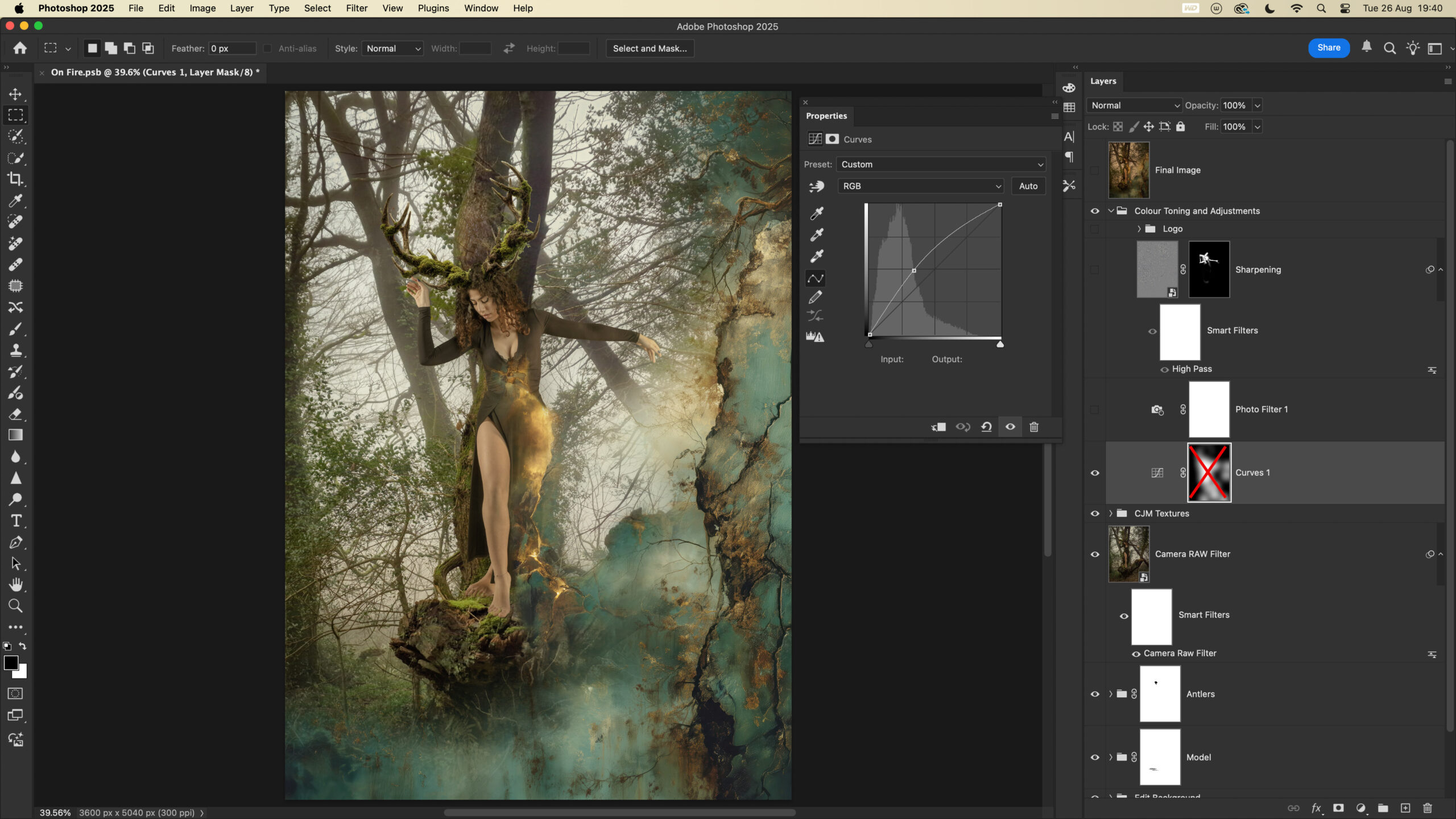The height and width of the screenshot is (819, 1456).
Task: Open the Filter menu
Action: click(357, 8)
